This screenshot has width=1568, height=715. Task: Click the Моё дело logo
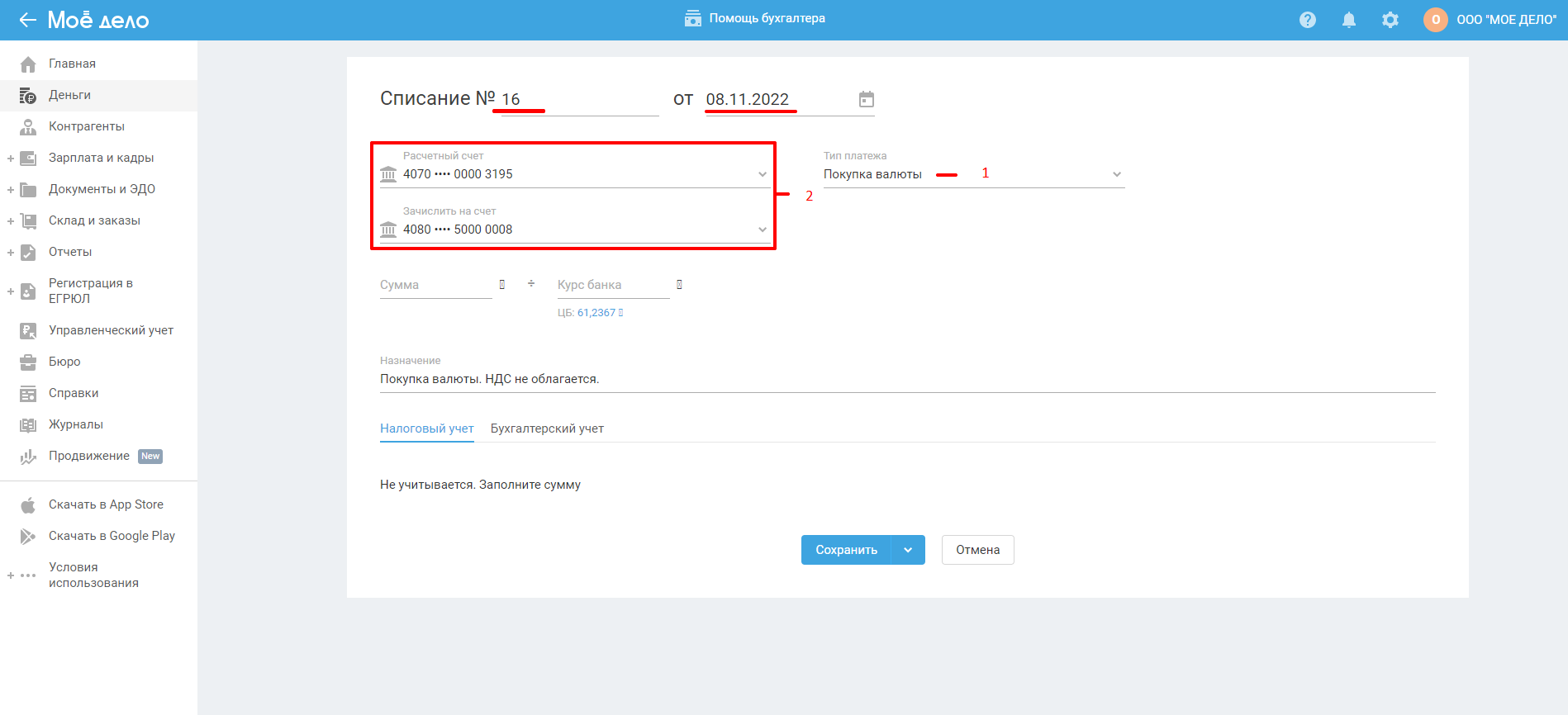98,20
